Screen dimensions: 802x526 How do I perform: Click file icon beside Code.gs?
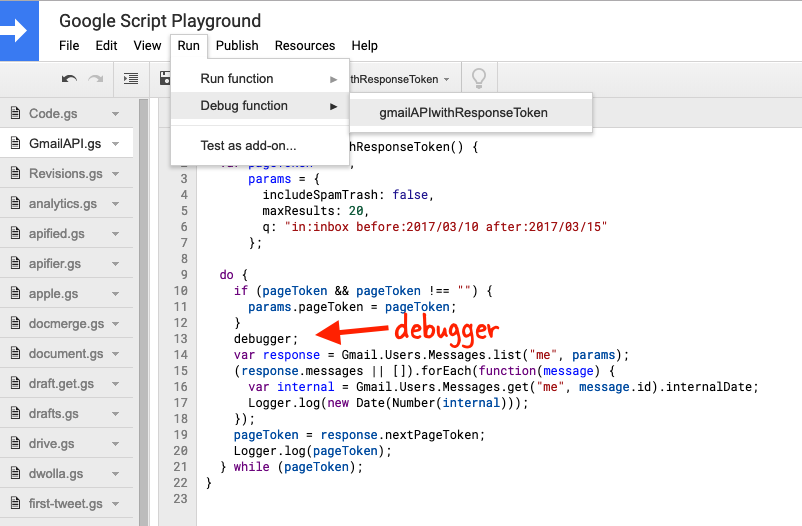[15, 114]
